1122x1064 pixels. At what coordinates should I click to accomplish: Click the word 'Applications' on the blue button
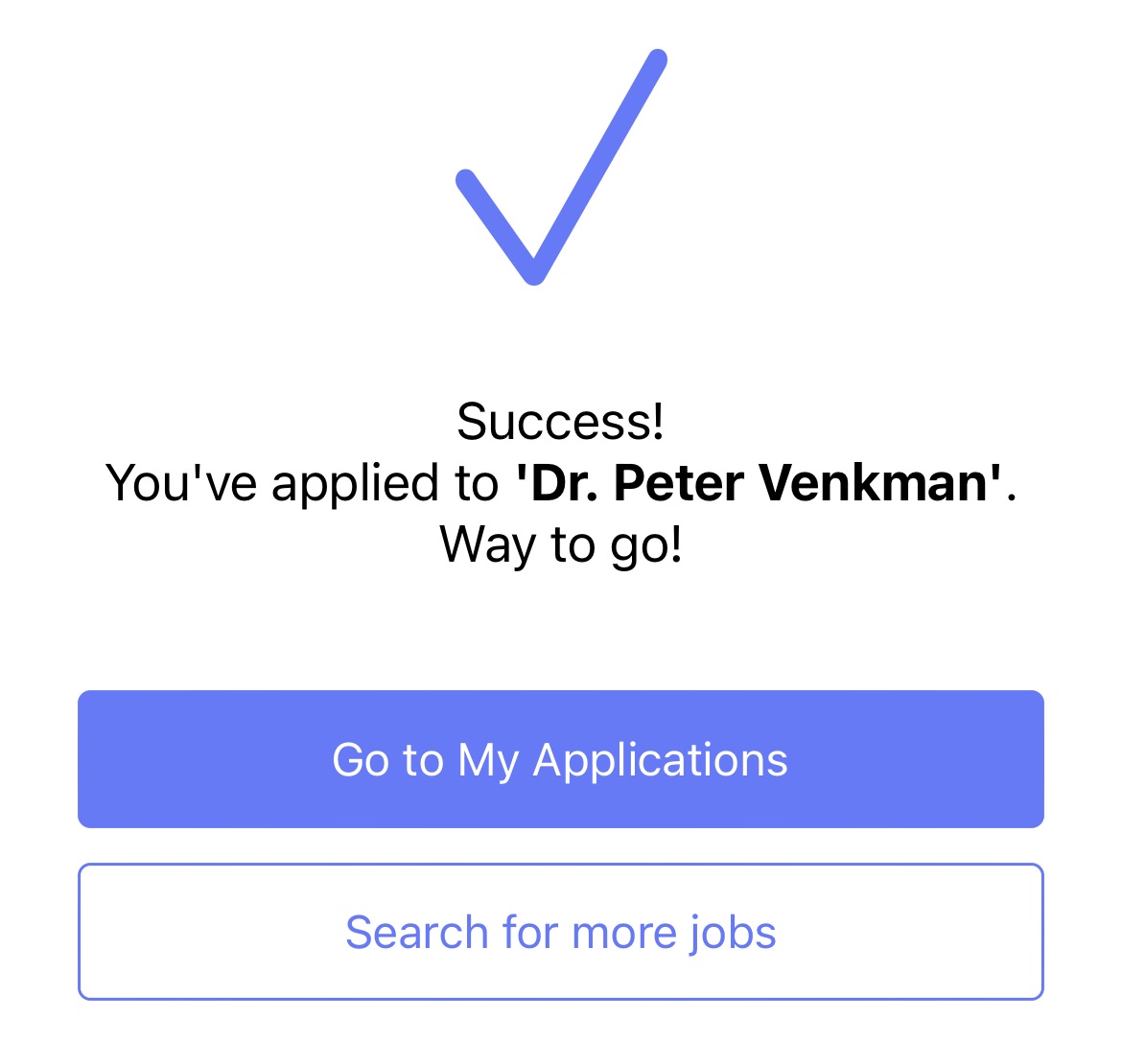click(x=660, y=761)
